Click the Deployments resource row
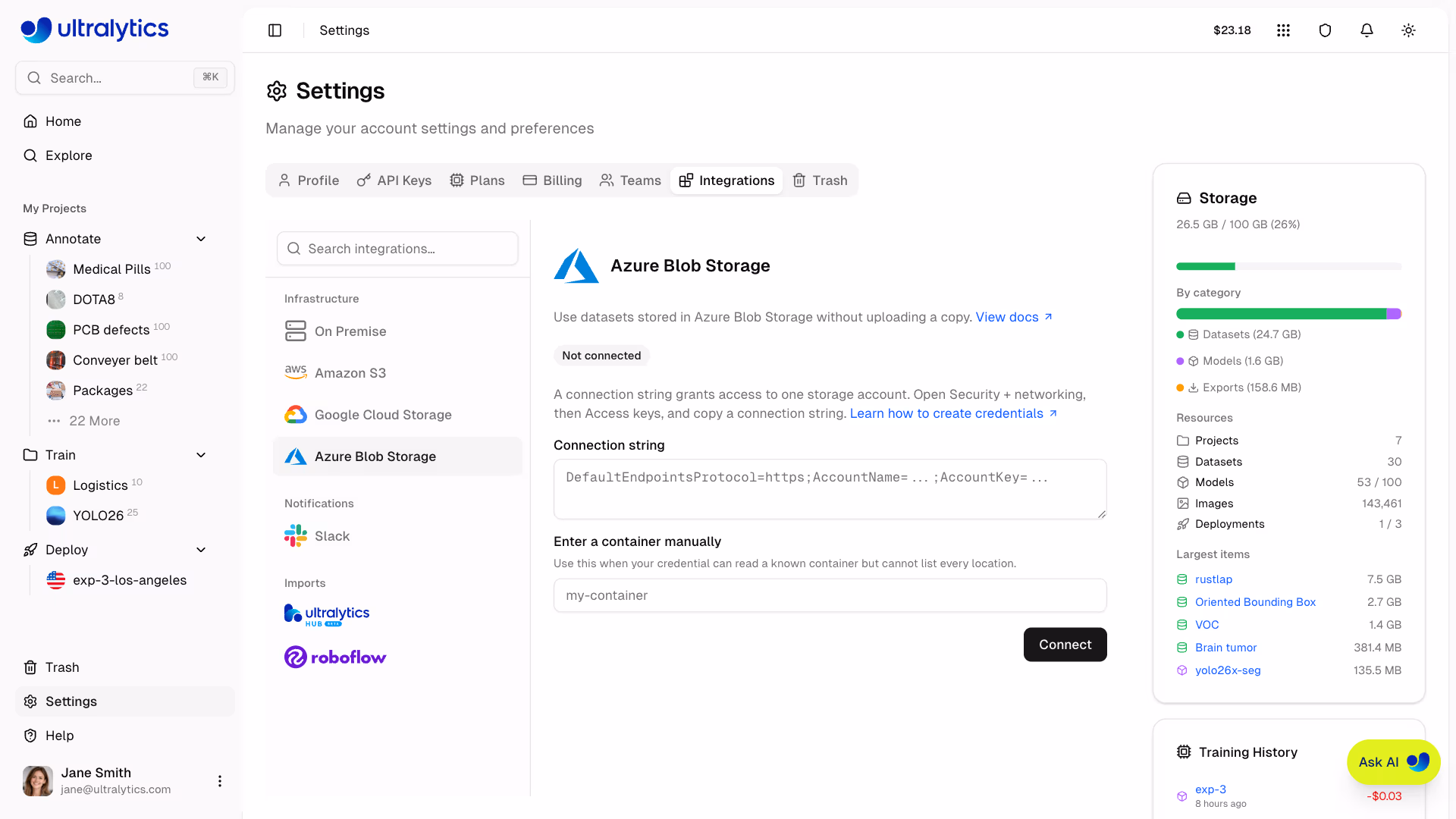This screenshot has width=1456, height=819. (x=1288, y=524)
